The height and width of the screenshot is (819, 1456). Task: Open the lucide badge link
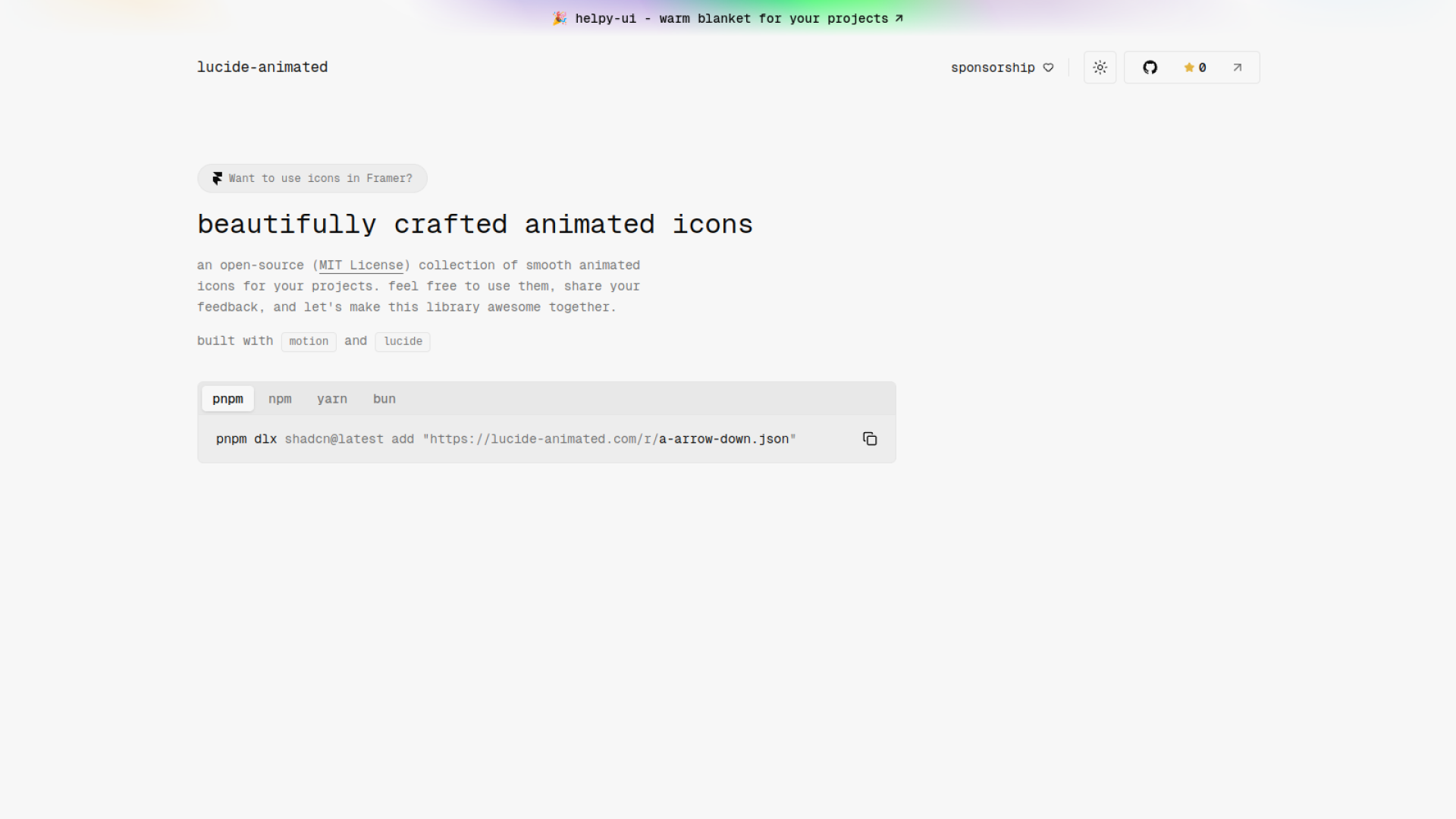(403, 341)
